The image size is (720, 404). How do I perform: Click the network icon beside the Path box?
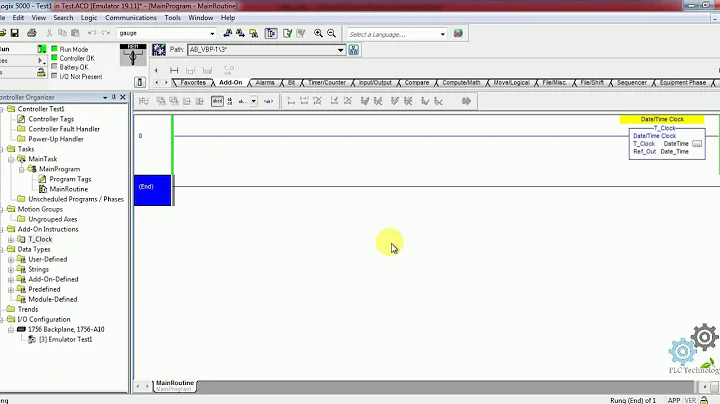pyautogui.click(x=354, y=50)
